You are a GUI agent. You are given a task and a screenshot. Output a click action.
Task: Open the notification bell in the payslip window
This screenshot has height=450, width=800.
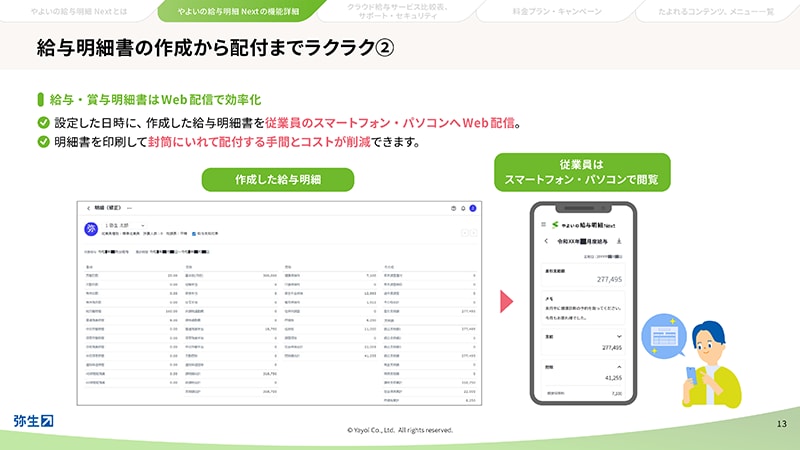click(x=463, y=208)
